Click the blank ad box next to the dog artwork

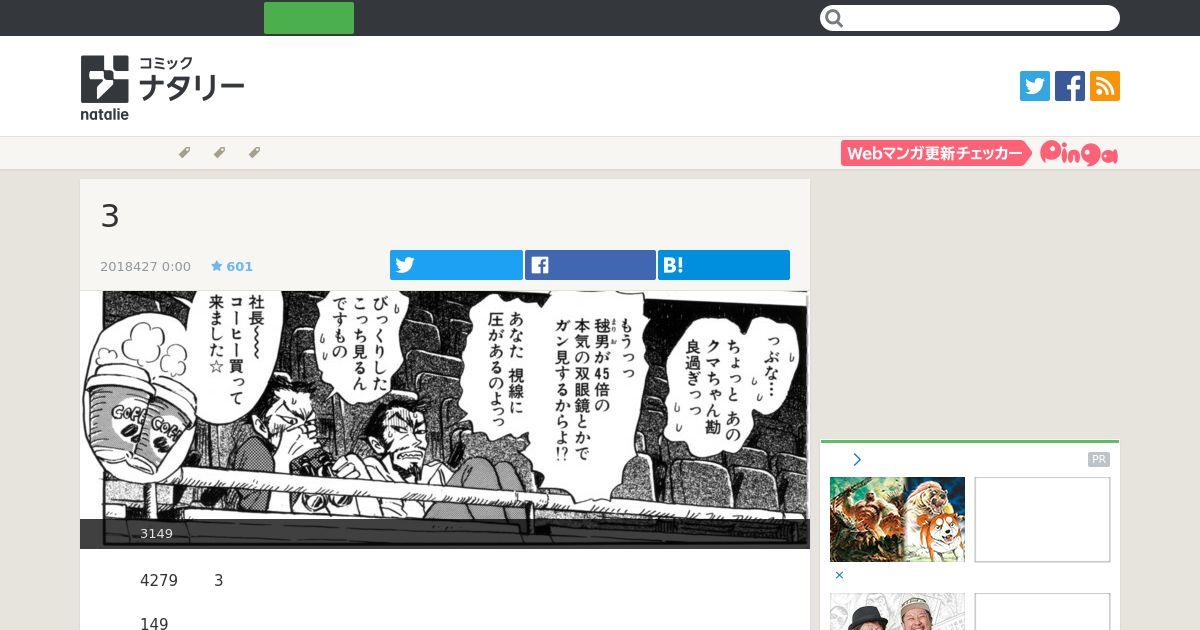point(1042,519)
